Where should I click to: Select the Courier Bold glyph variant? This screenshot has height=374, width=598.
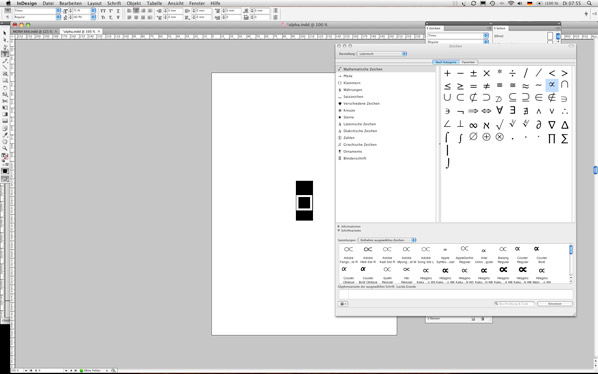(542, 254)
